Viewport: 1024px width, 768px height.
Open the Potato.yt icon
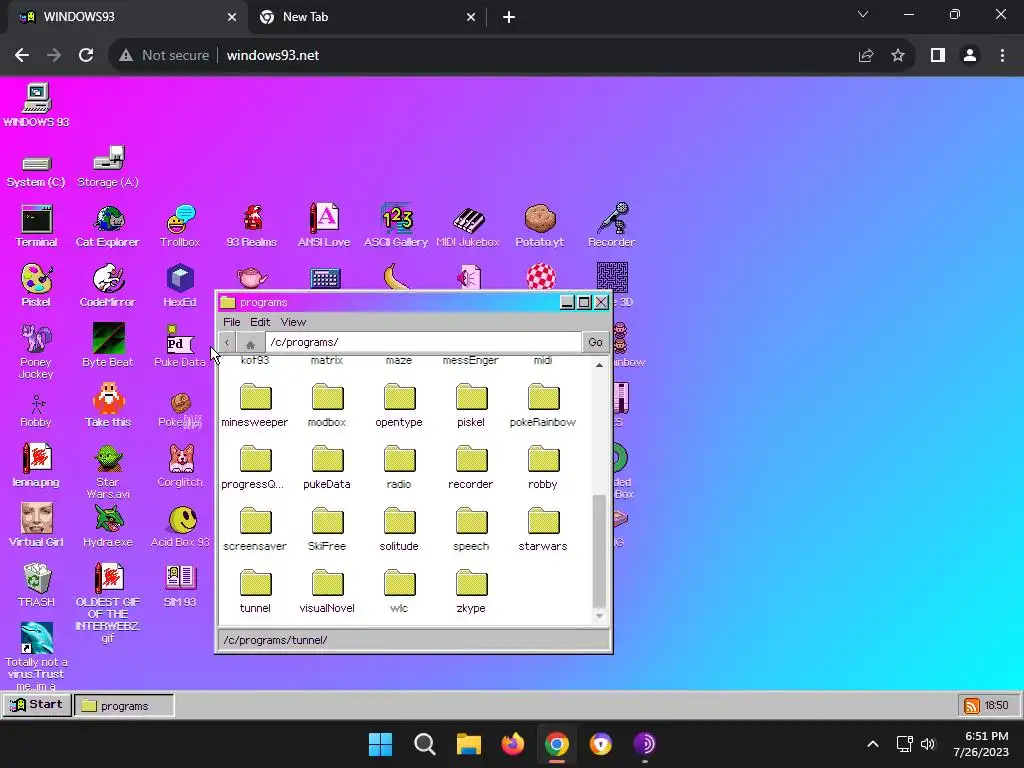pos(539,225)
